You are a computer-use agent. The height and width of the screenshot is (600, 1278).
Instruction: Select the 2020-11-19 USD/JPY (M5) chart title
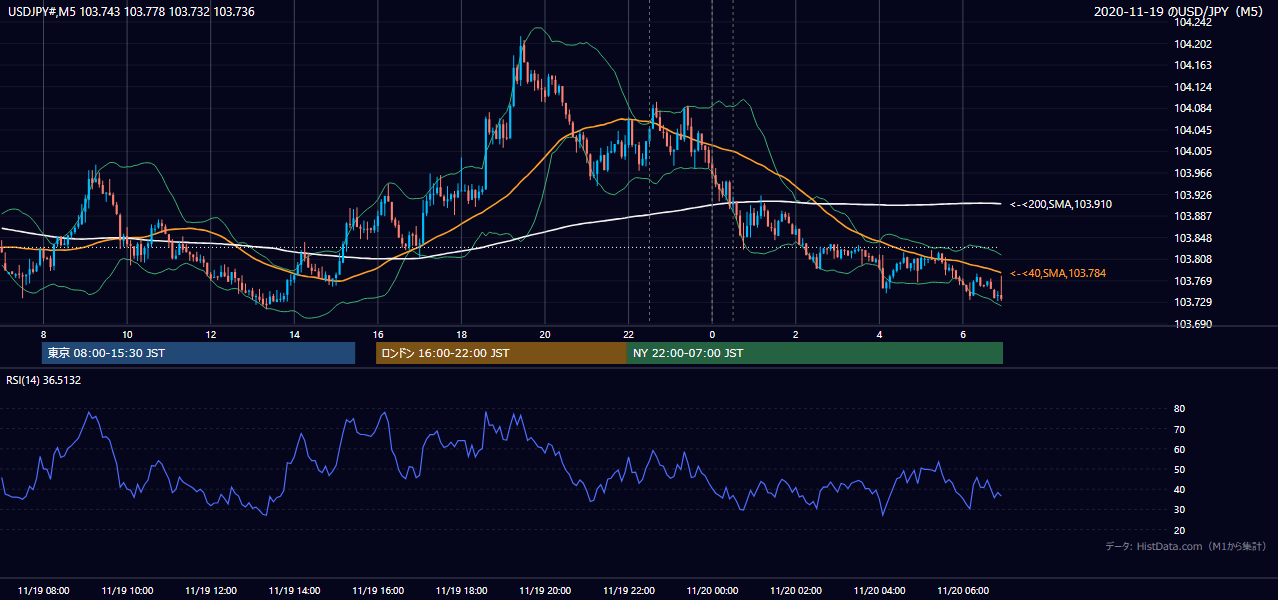[1180, 12]
